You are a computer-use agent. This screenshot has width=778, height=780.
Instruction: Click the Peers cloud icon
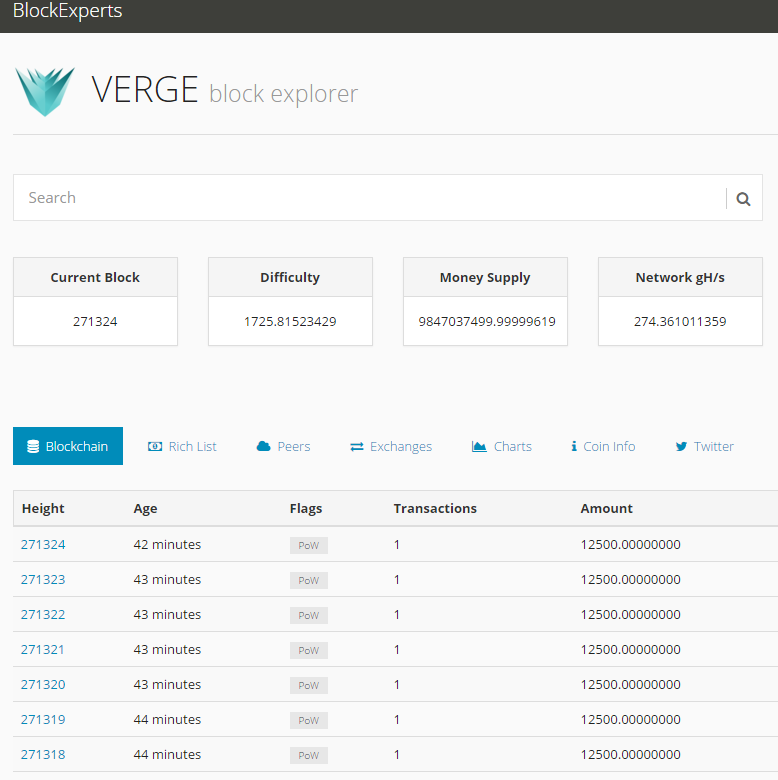pyautogui.click(x=263, y=446)
